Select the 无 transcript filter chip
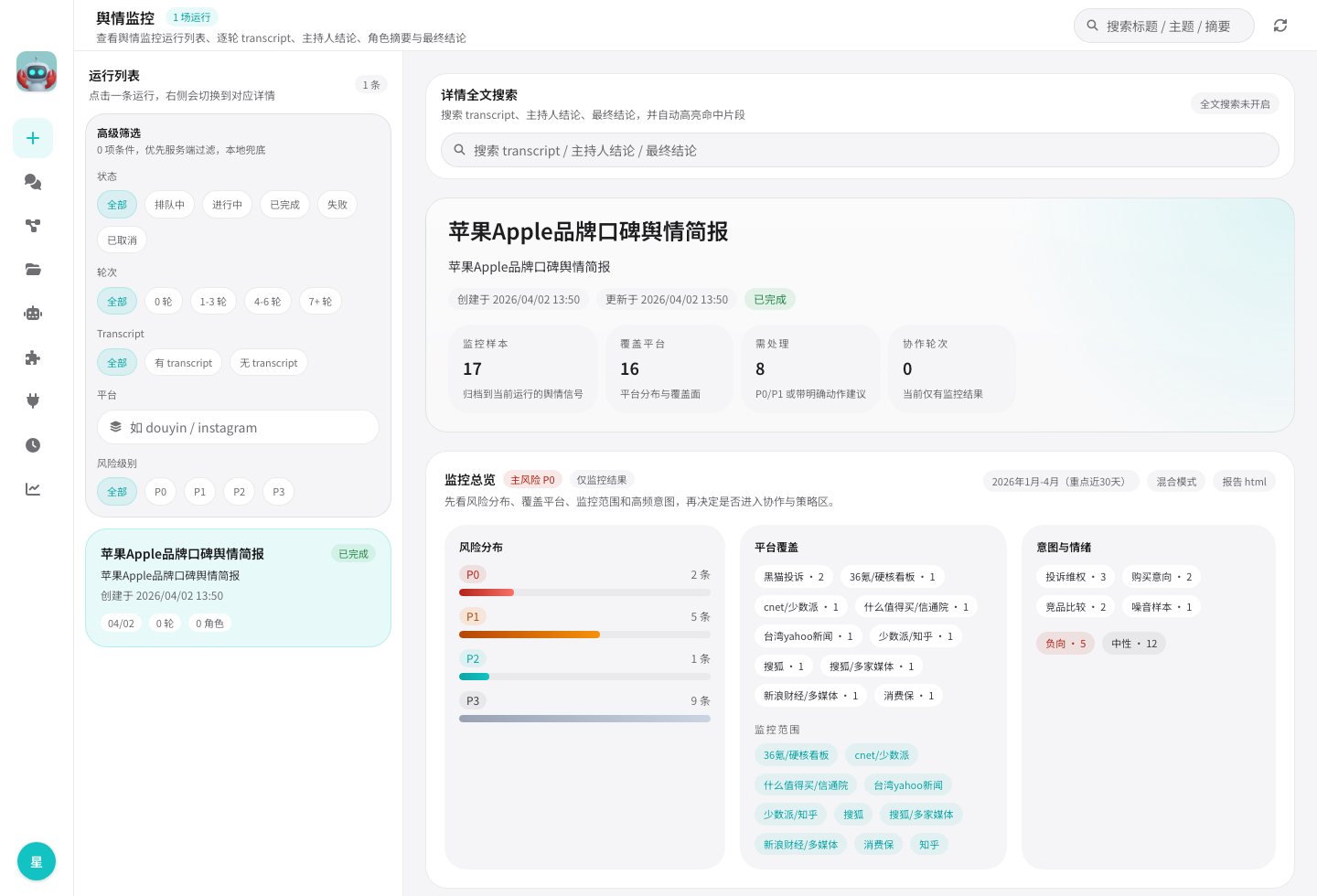1317x896 pixels. (268, 363)
